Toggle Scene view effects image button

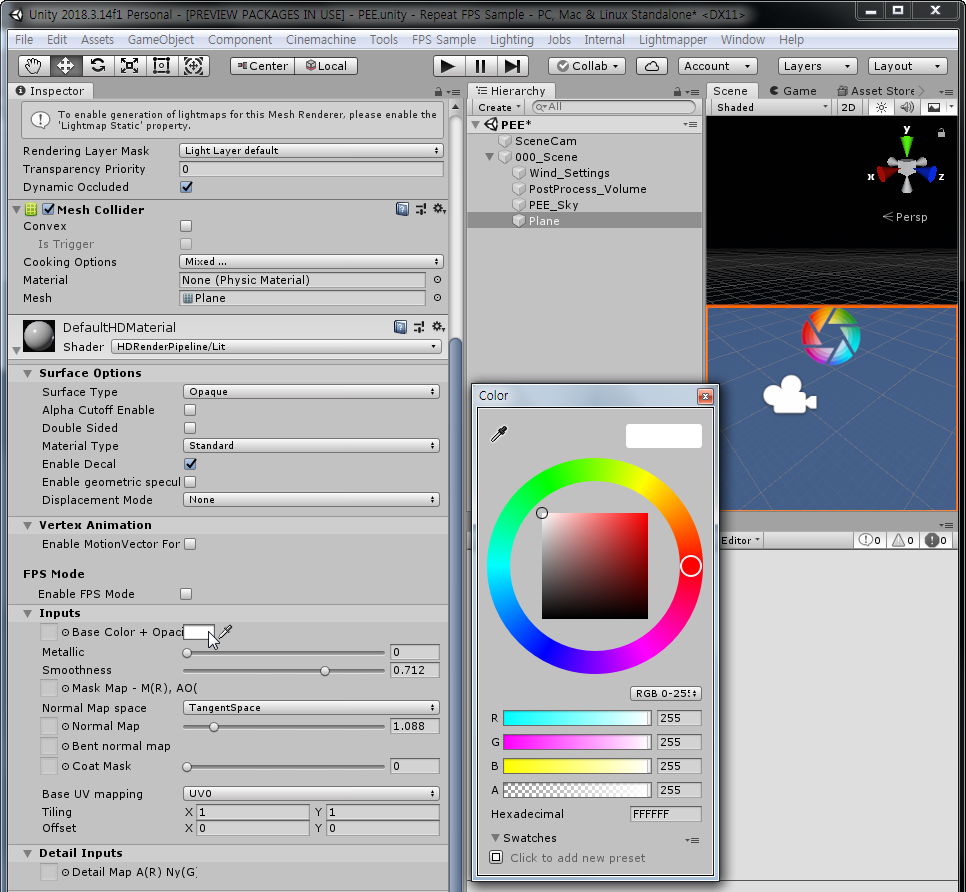coord(934,107)
